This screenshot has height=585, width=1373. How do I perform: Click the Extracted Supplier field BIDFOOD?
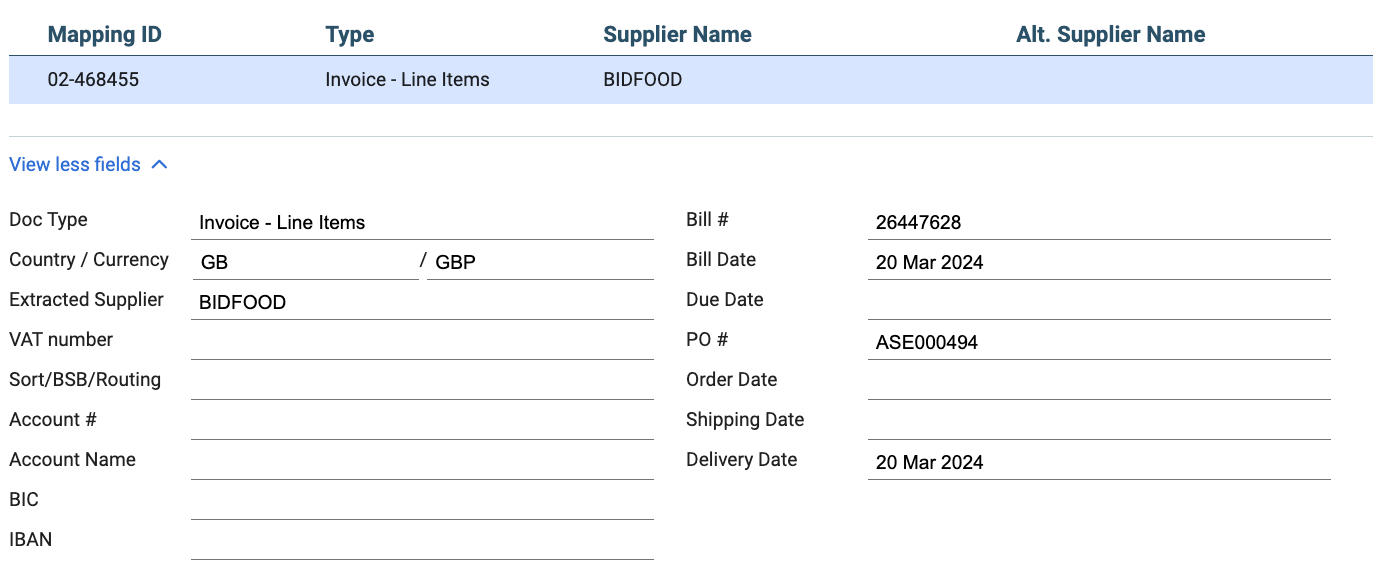422,302
